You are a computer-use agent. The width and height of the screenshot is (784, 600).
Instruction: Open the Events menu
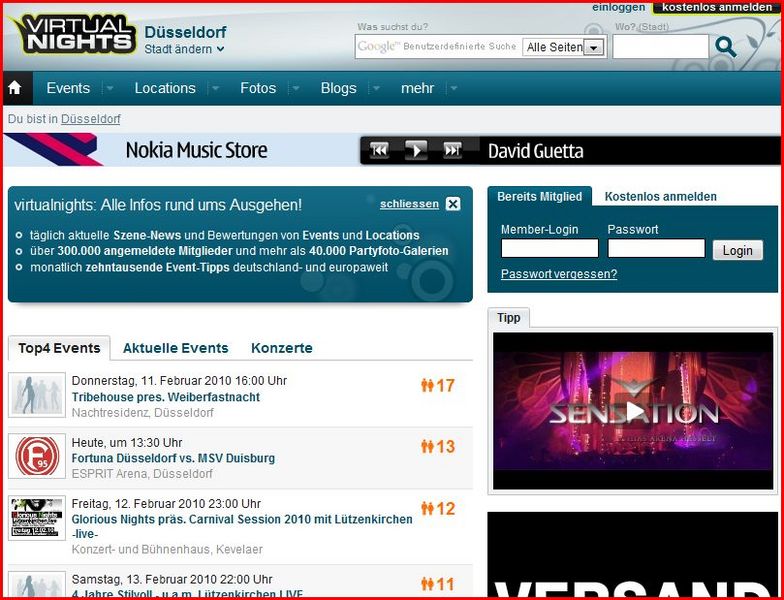(68, 88)
